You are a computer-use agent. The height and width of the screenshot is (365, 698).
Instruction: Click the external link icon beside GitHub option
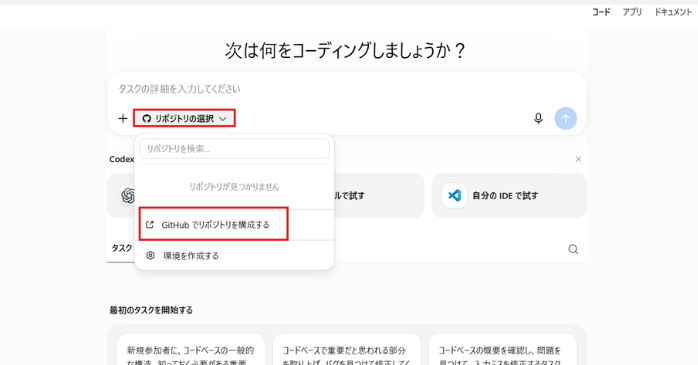(150, 225)
